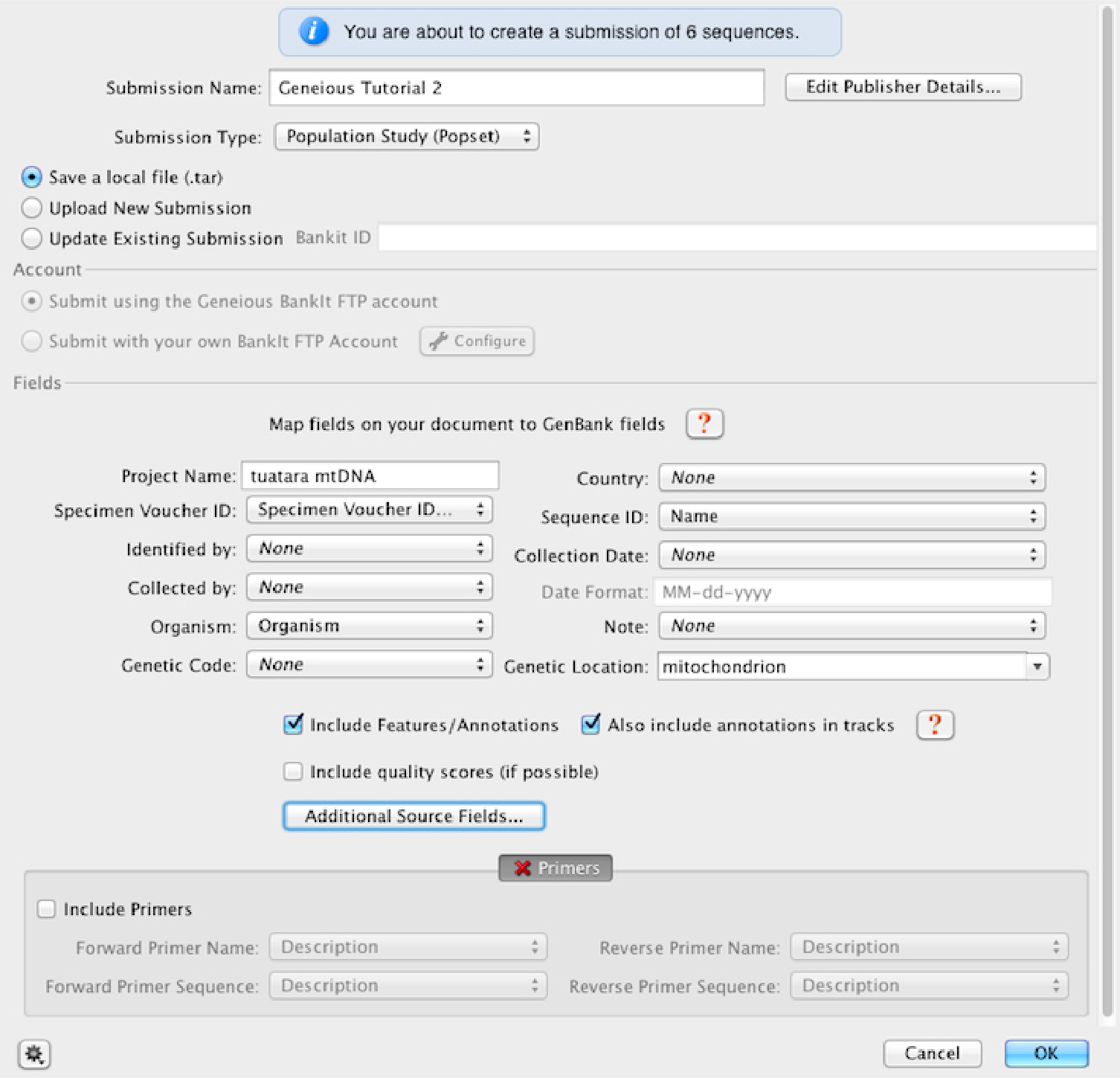Click the info icon in the banner

click(x=314, y=32)
